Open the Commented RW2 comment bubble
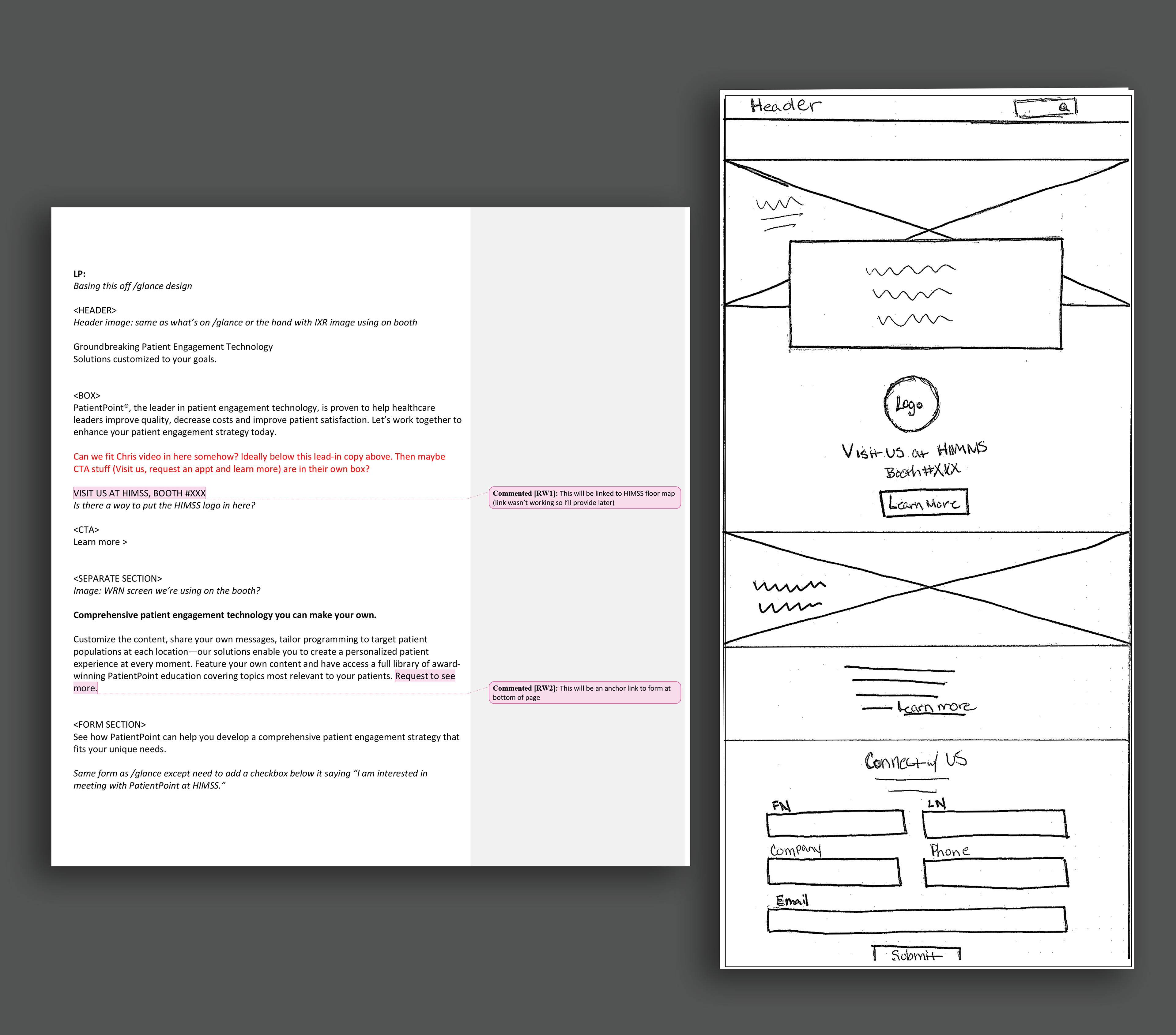The width and height of the screenshot is (1176, 1035). (584, 693)
